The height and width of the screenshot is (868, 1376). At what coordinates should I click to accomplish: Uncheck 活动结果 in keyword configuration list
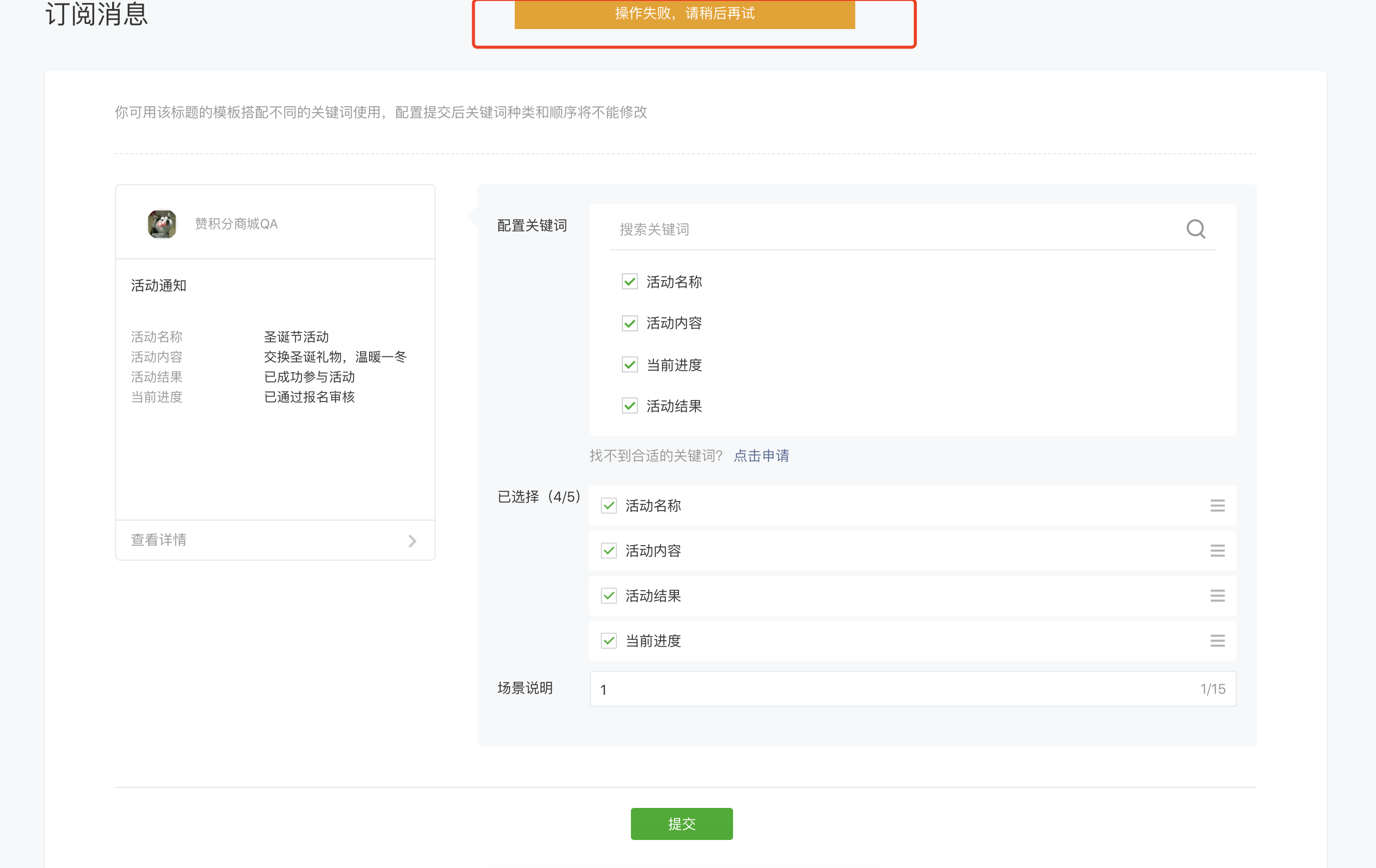pos(630,406)
